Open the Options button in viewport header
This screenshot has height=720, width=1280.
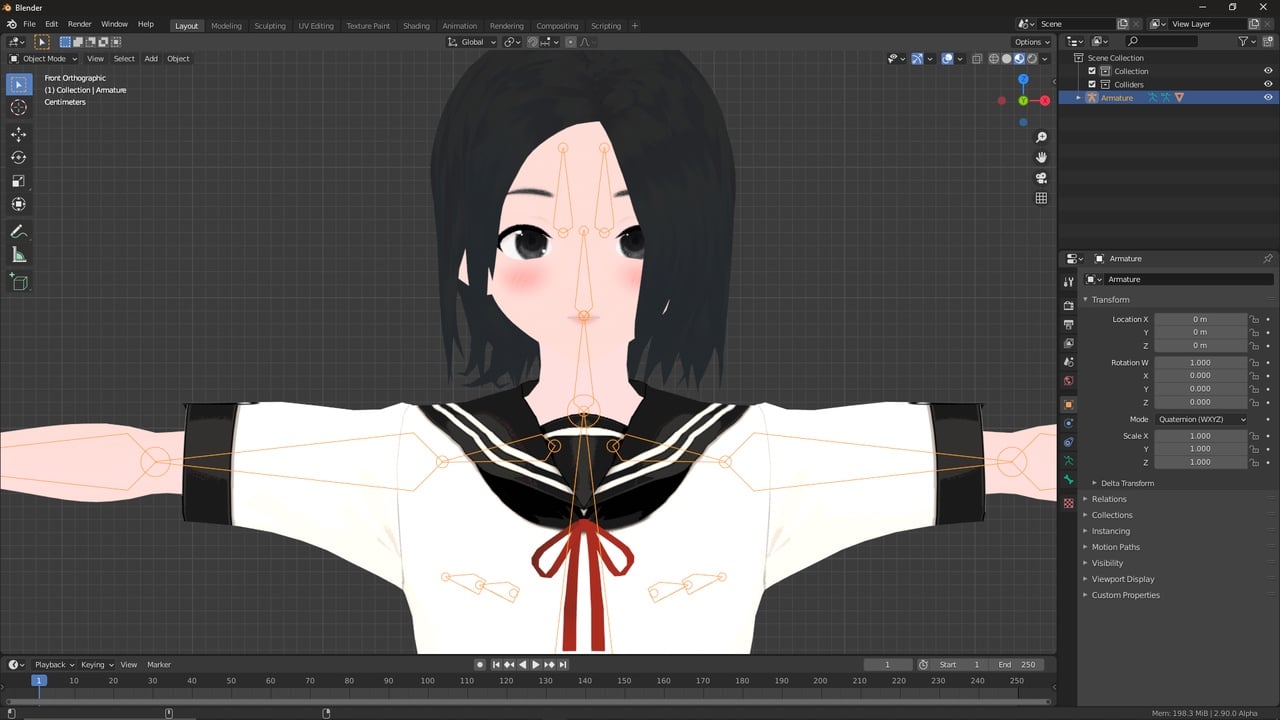click(x=1032, y=42)
